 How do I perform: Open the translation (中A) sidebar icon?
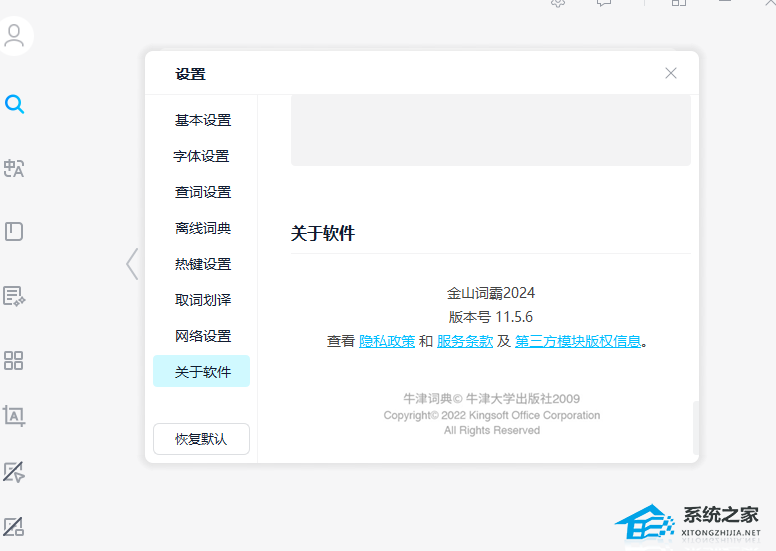click(14, 168)
